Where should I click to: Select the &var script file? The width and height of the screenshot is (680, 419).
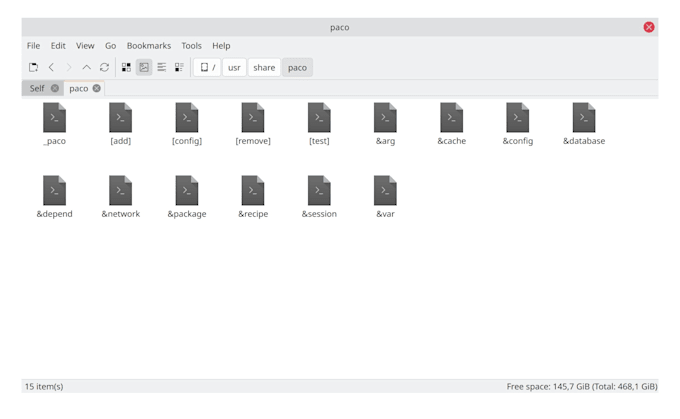(385, 197)
